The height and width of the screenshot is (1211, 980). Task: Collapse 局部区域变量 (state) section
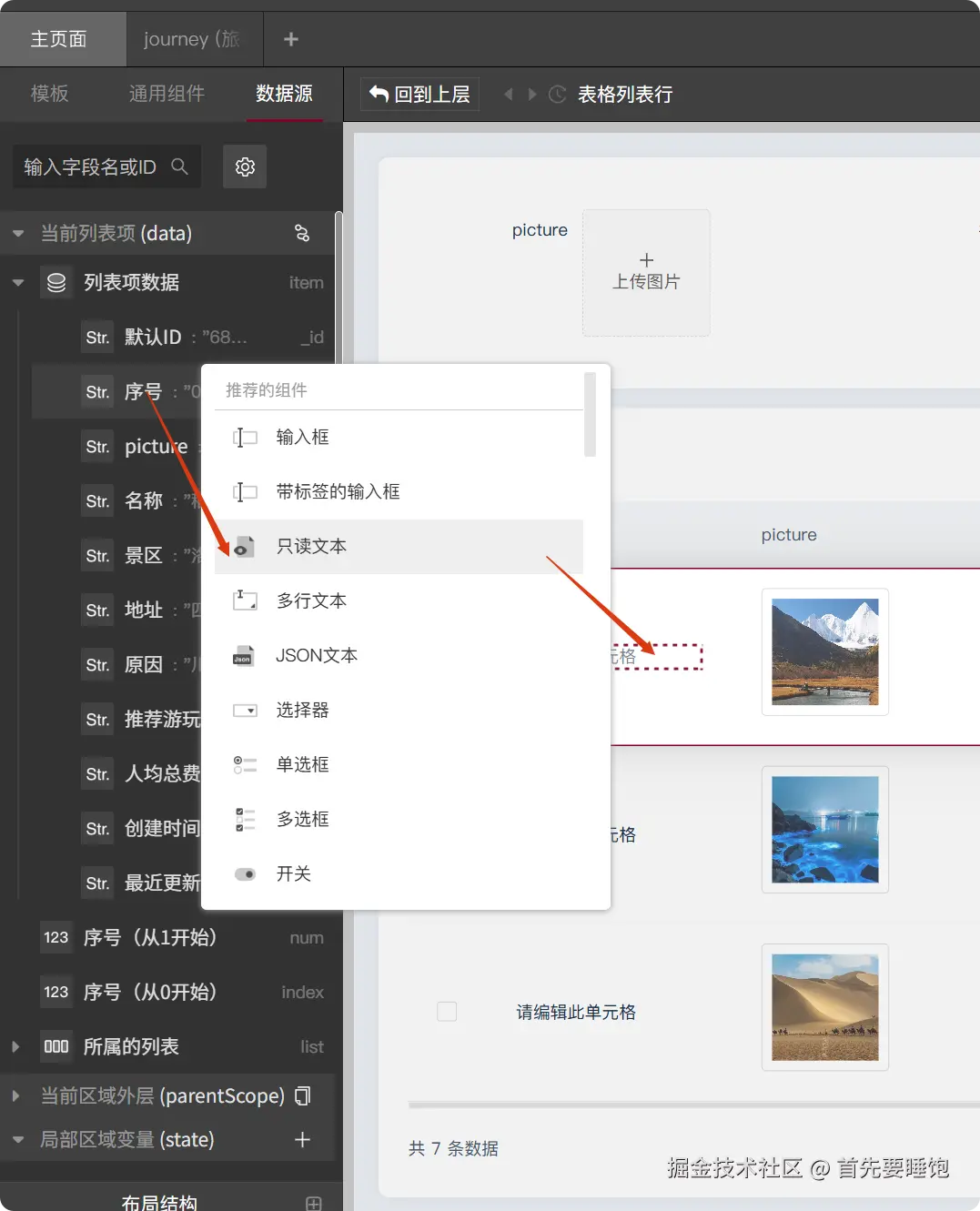(x=17, y=1139)
